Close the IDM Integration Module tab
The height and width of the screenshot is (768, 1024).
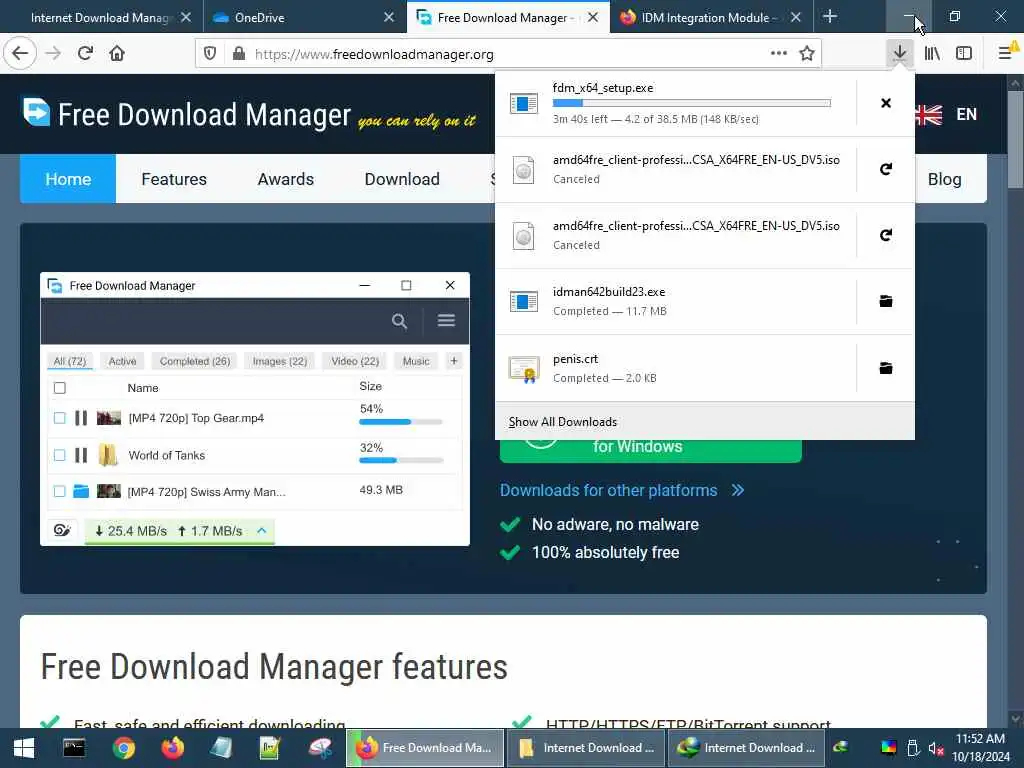coord(795,17)
